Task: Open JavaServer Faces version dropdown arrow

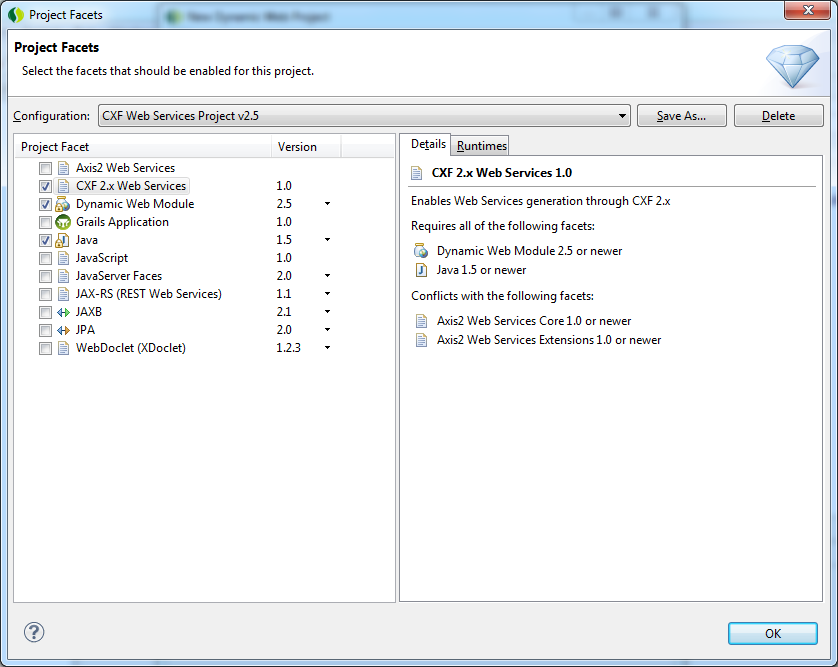Action: click(328, 276)
